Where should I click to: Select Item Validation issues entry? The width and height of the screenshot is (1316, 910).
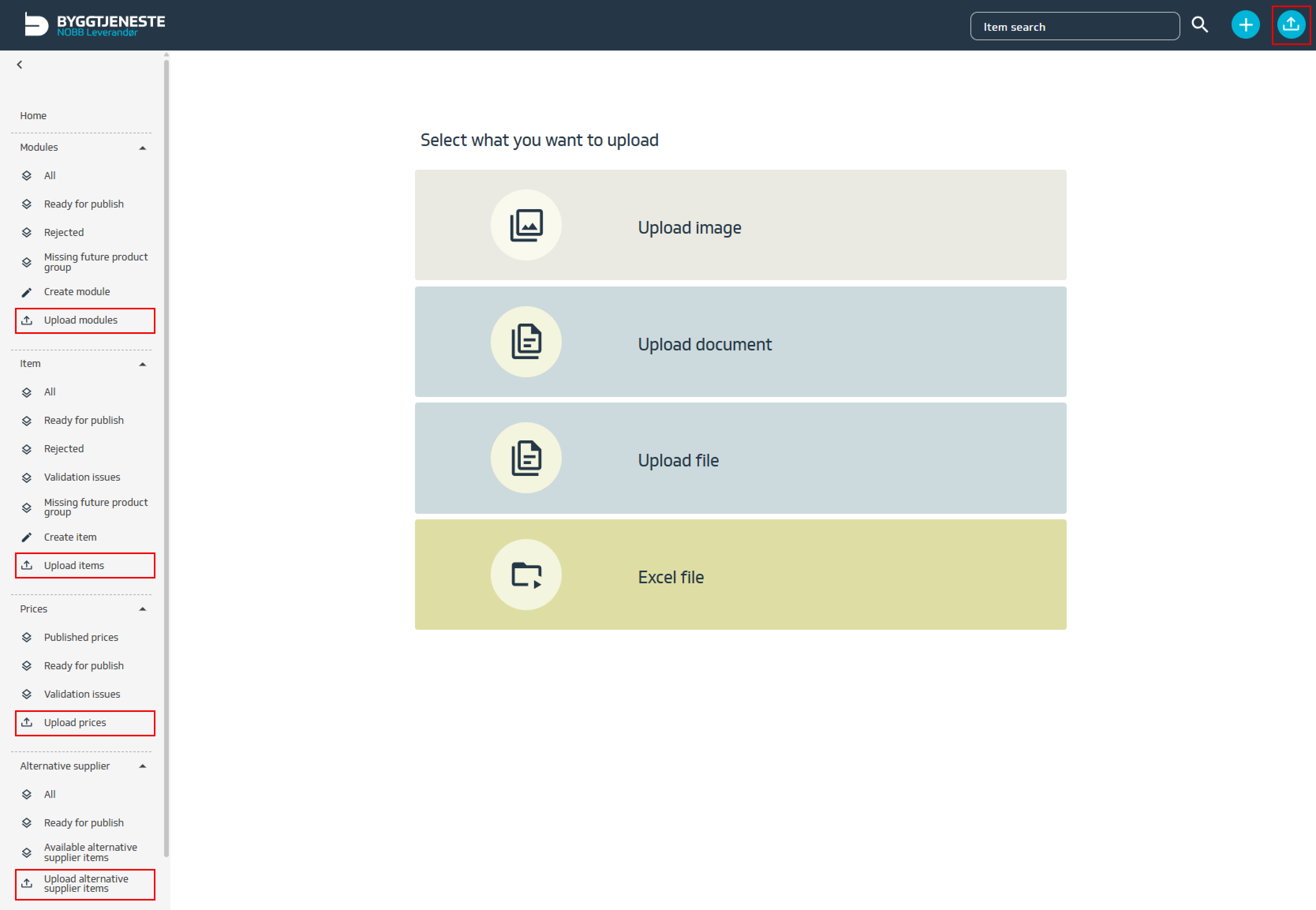coord(82,477)
